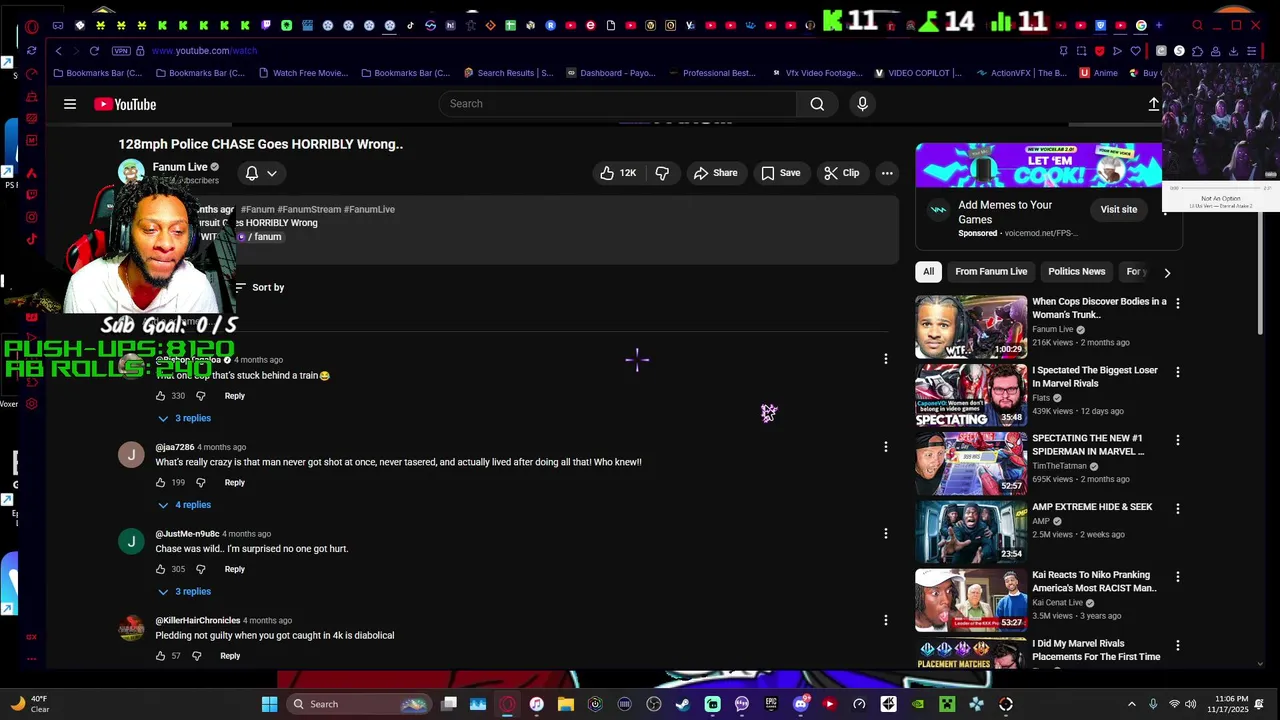Open the weather widget showing 40°F
Viewport: 1280px width, 720px height.
(x=30, y=704)
